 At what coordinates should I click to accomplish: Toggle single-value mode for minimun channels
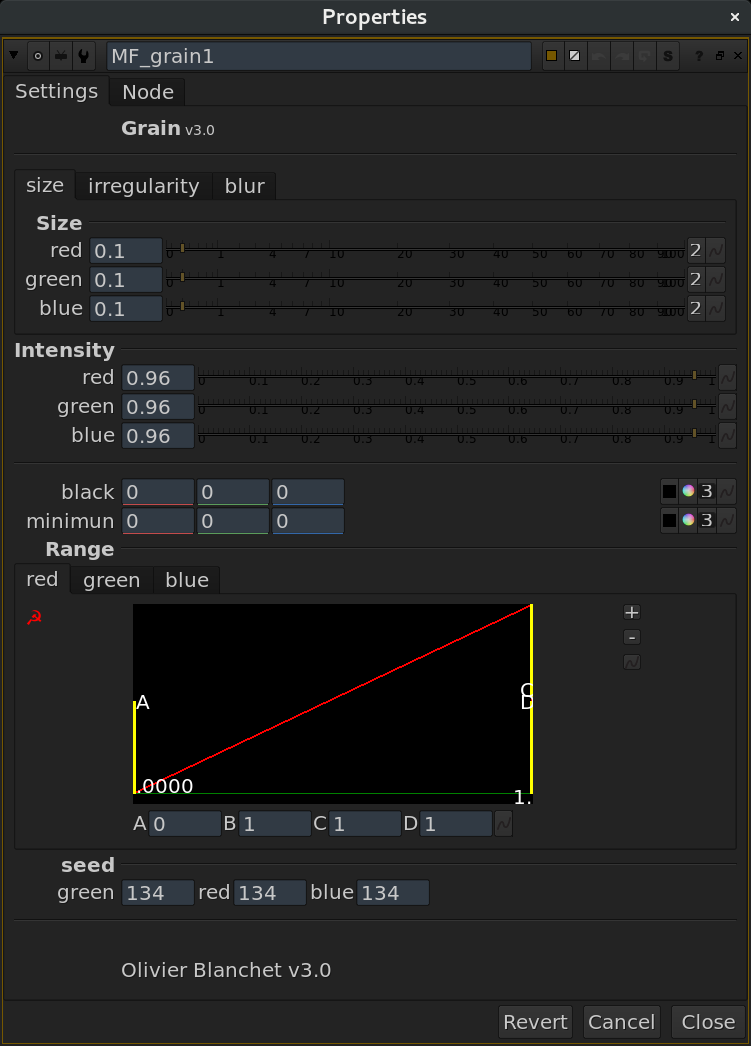click(707, 521)
